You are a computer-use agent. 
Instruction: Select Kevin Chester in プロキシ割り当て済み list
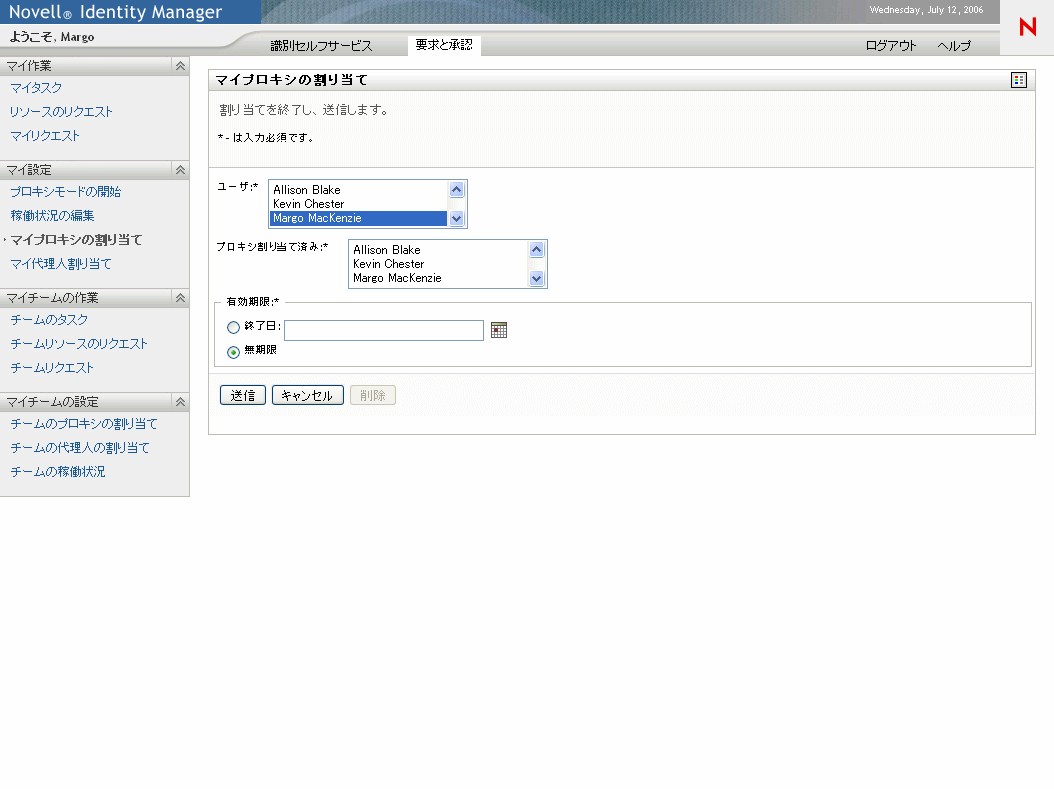(x=438, y=264)
